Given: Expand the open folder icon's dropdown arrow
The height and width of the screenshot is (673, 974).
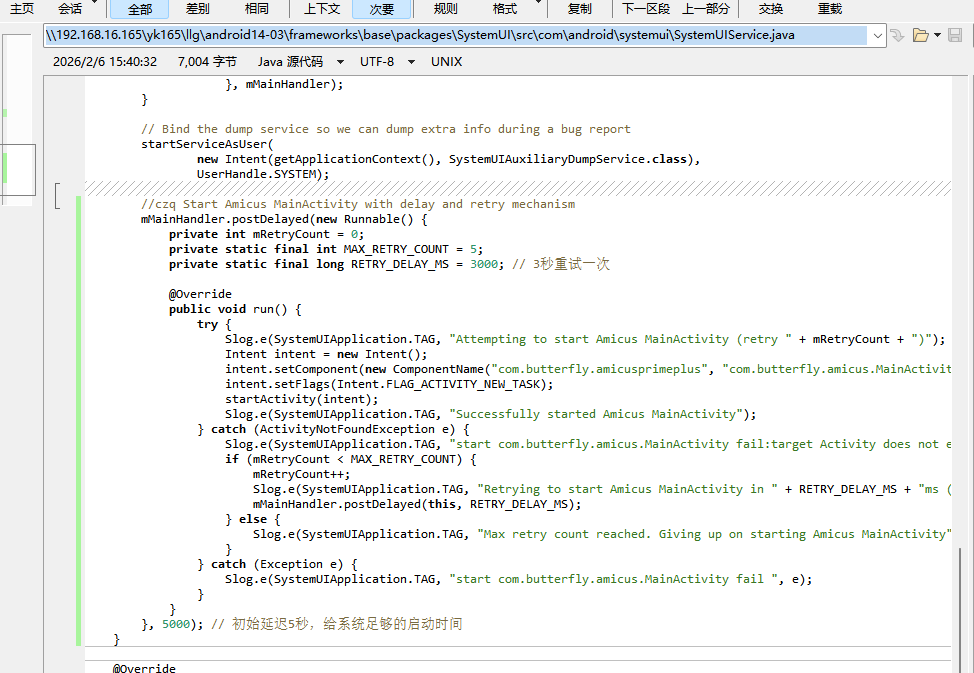Looking at the screenshot, I should tap(937, 35).
